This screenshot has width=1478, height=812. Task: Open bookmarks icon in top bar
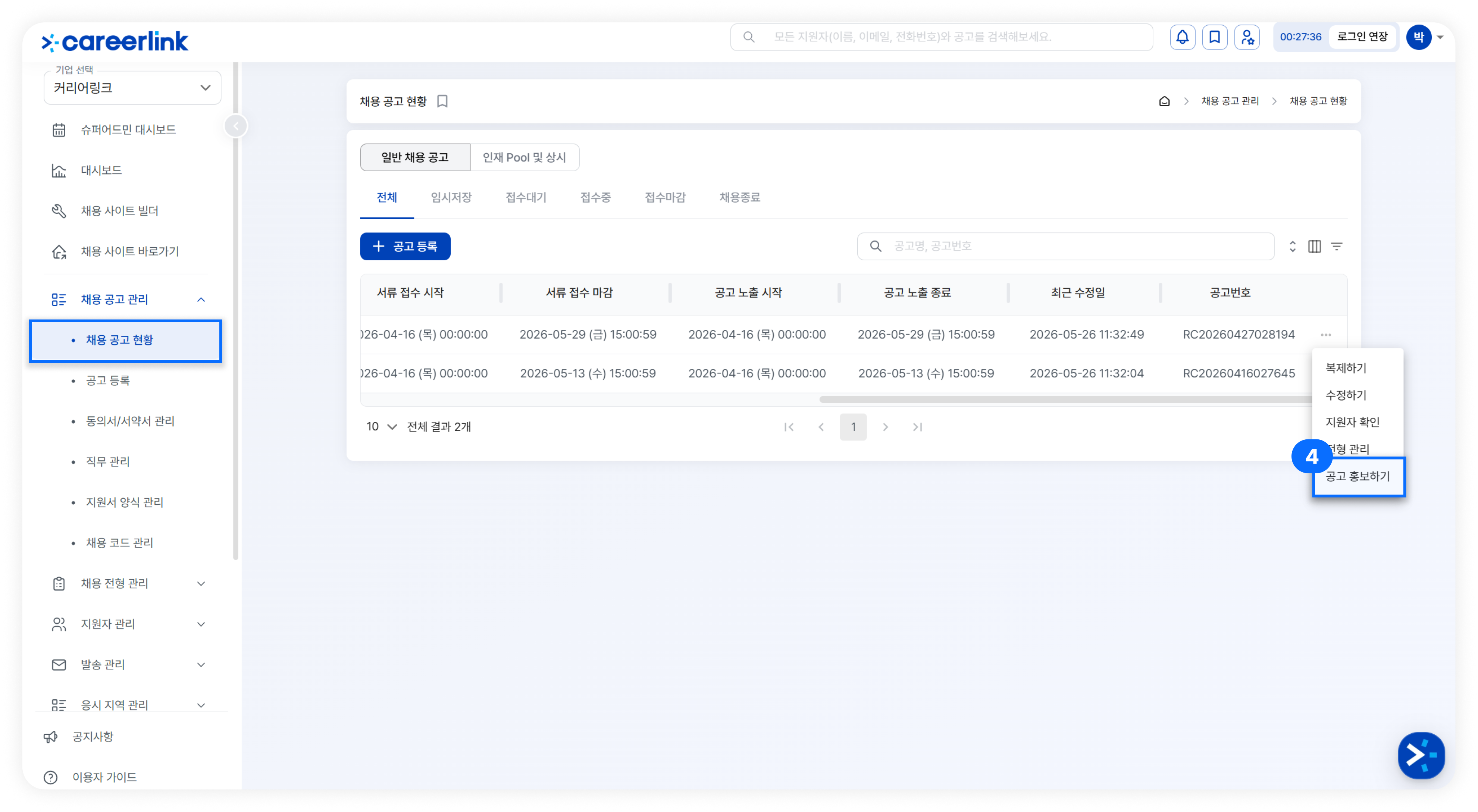(1214, 37)
